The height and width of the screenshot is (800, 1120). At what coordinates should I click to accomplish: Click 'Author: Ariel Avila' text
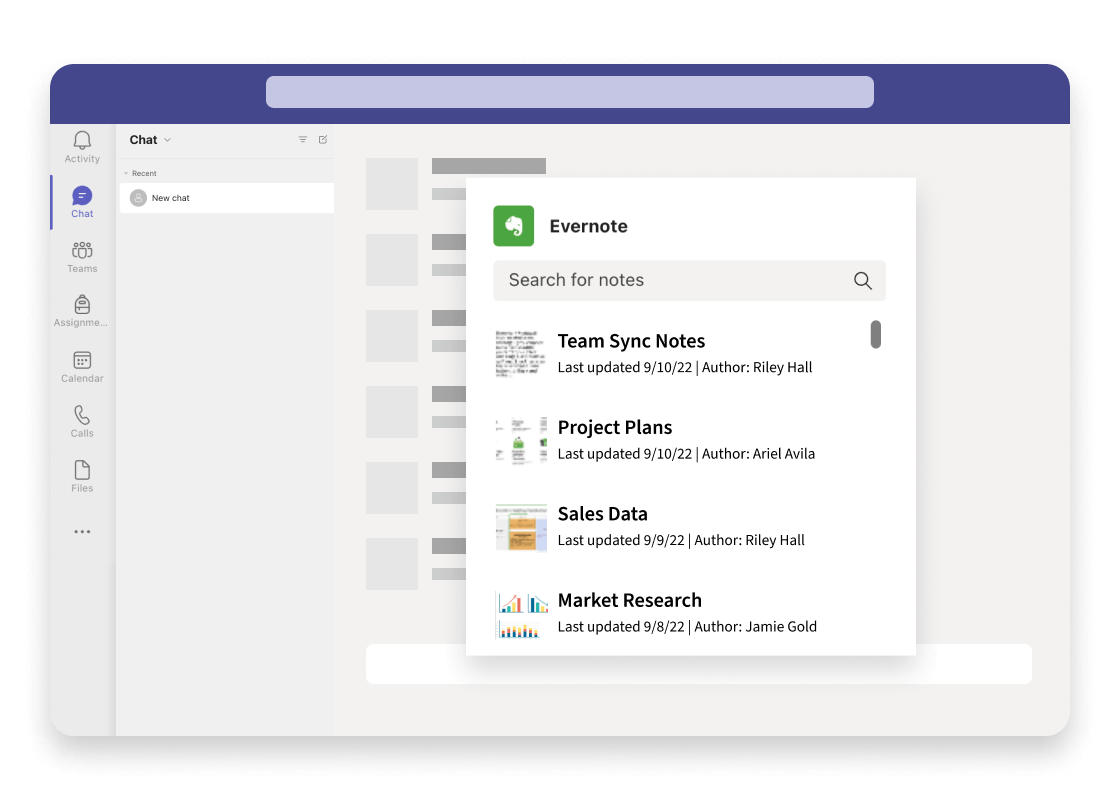tap(759, 454)
